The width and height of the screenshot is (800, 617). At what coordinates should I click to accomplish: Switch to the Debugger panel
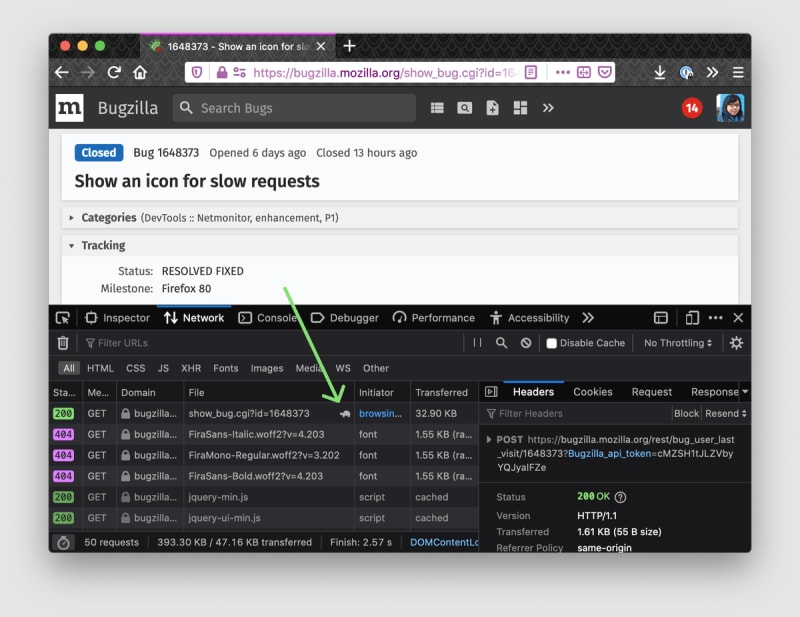coord(345,318)
